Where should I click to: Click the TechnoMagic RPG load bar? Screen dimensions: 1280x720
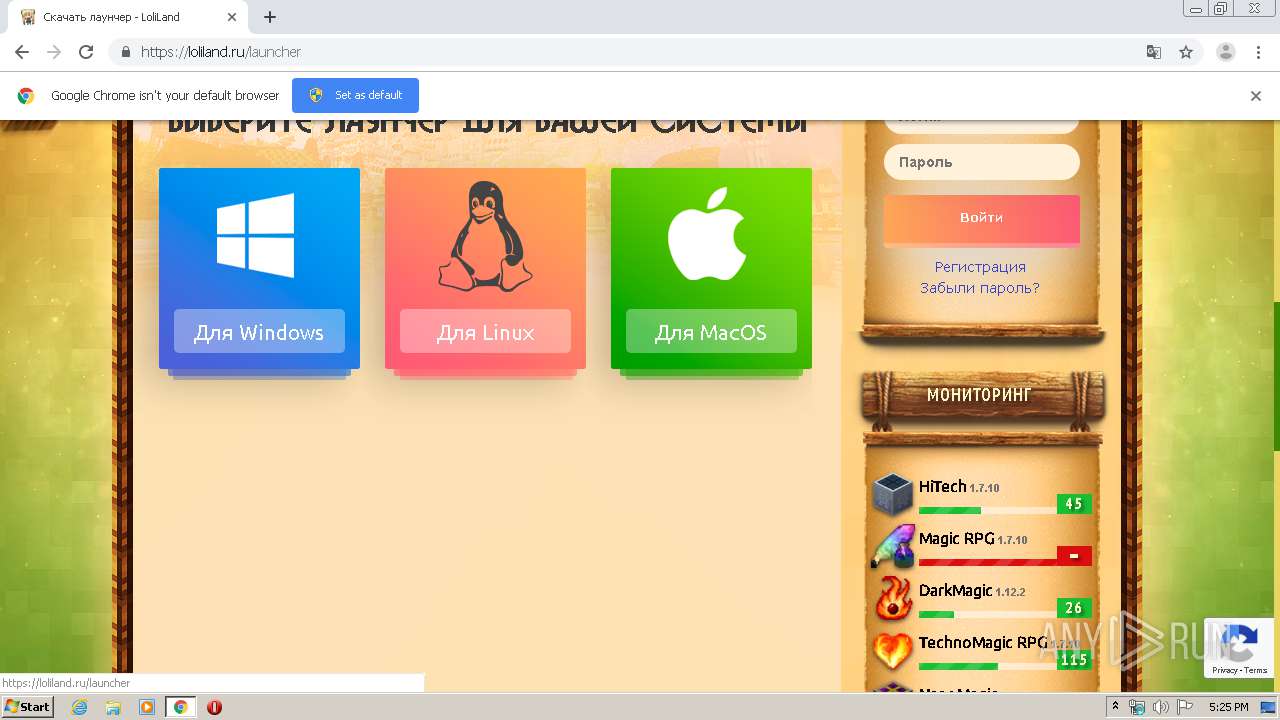click(988, 666)
